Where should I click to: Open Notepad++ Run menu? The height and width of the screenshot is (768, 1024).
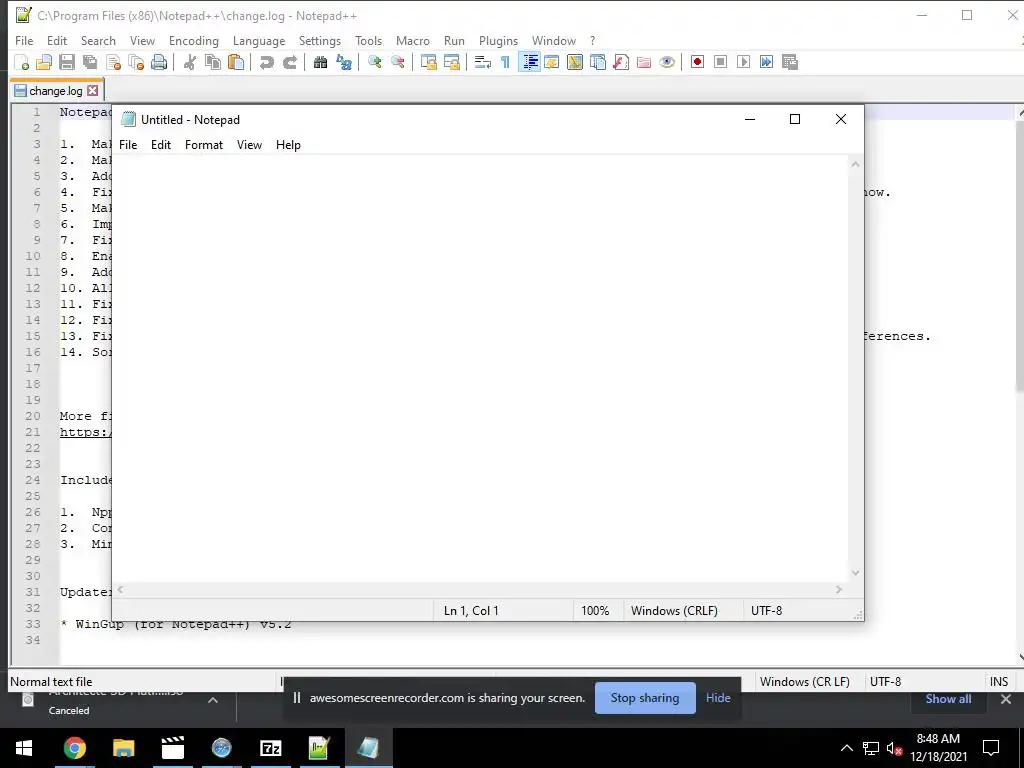point(454,40)
